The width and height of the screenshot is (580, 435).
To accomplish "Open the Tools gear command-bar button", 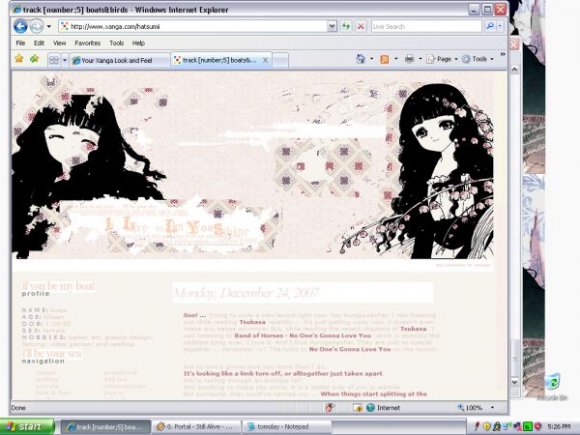I will coord(478,59).
